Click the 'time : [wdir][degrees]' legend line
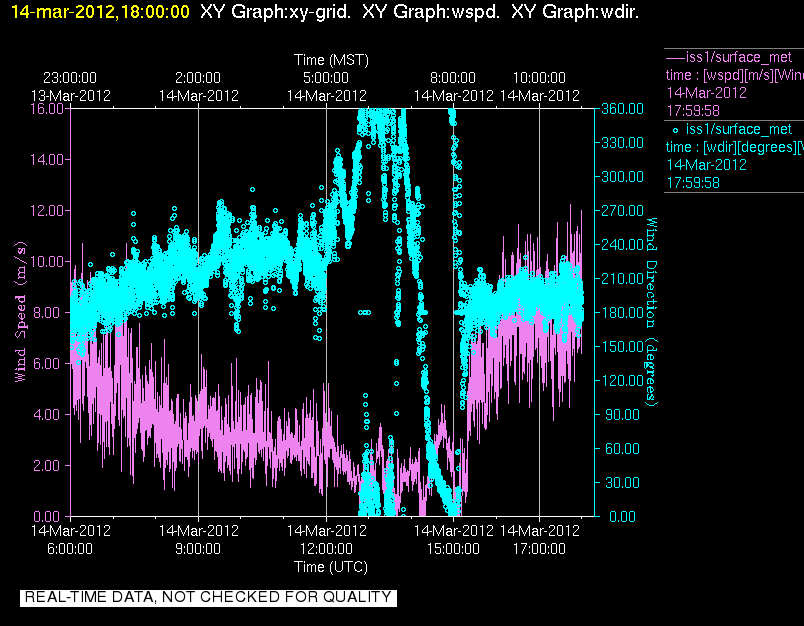804x626 pixels. (735, 148)
